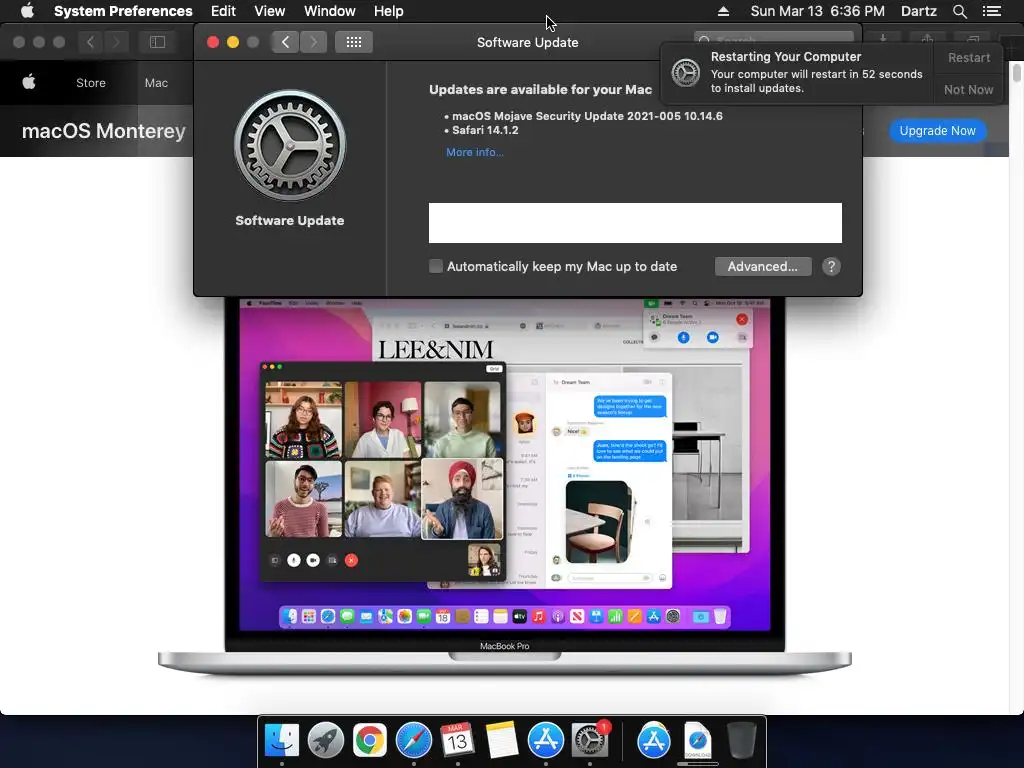
Task: Open Mac tab on Apple website
Action: 156,83
